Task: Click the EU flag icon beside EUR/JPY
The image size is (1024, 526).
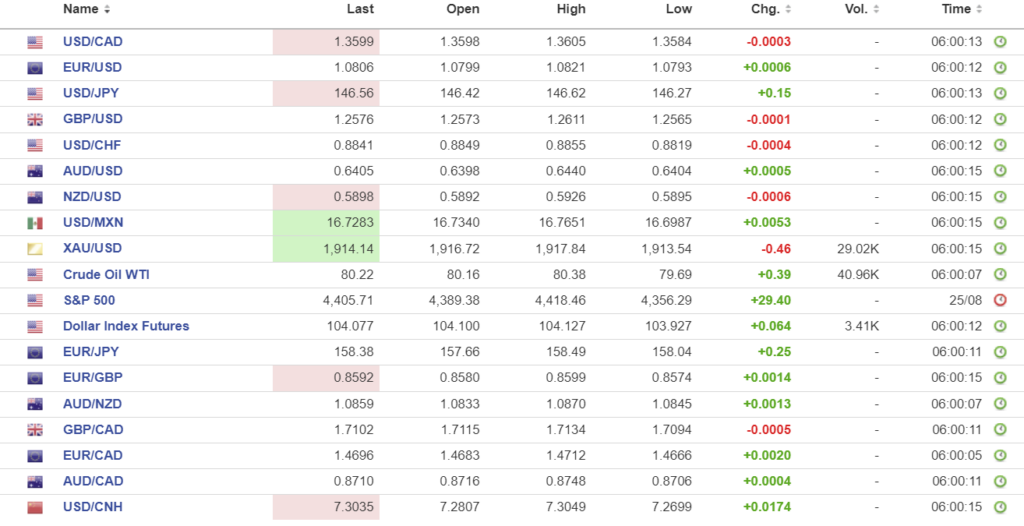Action: click(x=35, y=352)
